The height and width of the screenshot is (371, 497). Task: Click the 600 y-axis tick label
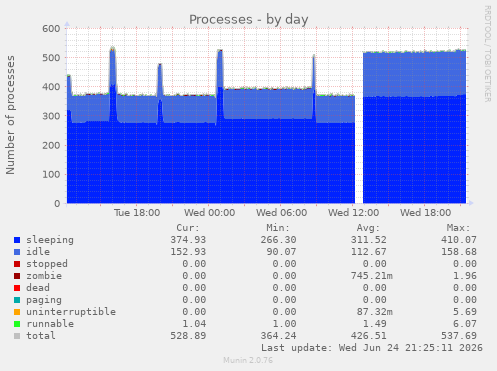tap(51, 29)
